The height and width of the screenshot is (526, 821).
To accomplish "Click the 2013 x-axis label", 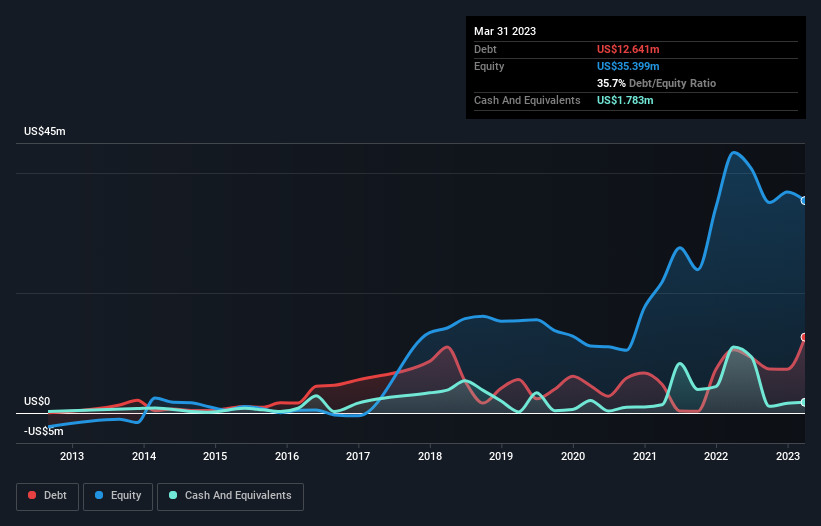I will [x=72, y=456].
